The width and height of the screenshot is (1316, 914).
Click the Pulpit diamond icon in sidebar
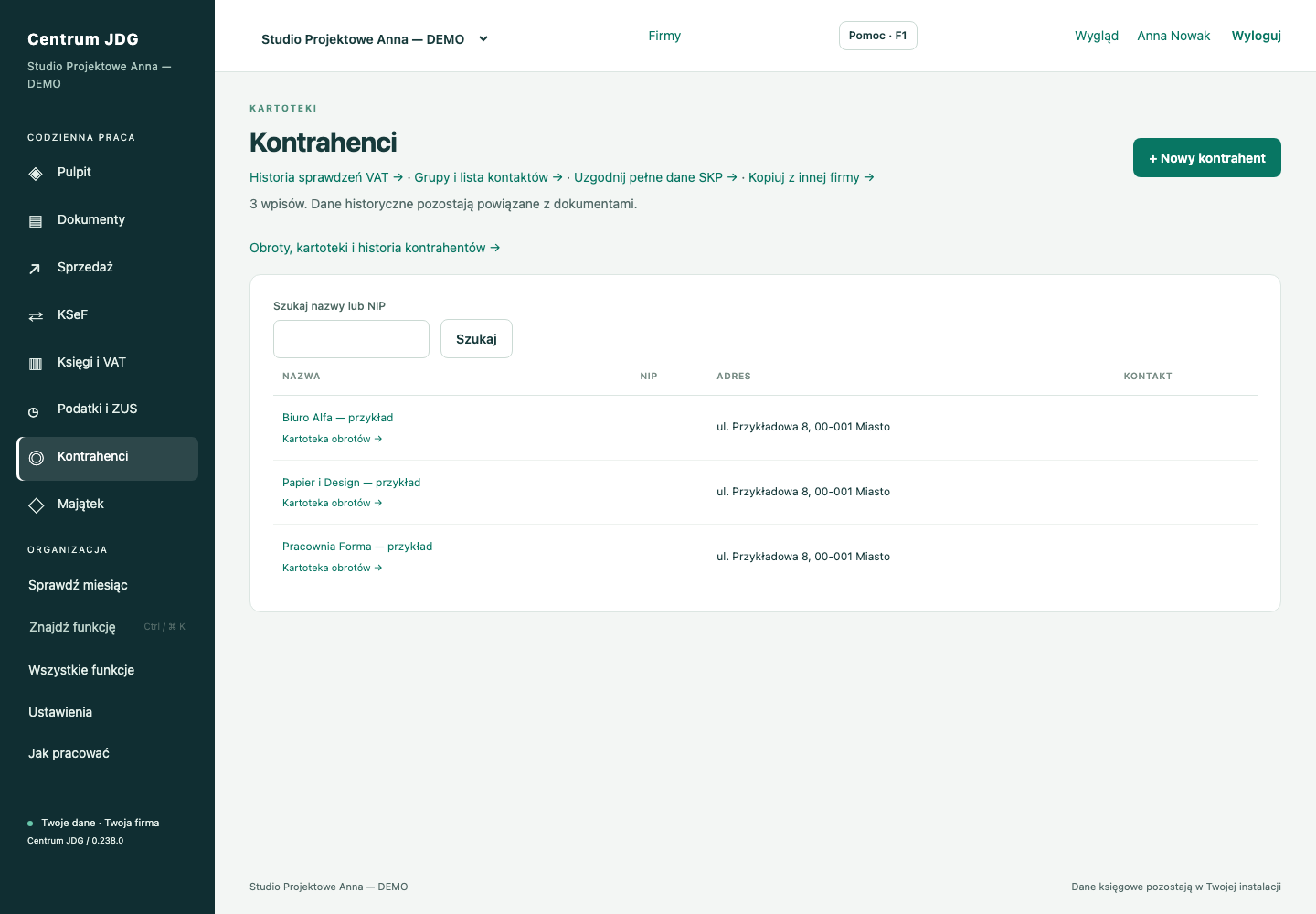36,174
